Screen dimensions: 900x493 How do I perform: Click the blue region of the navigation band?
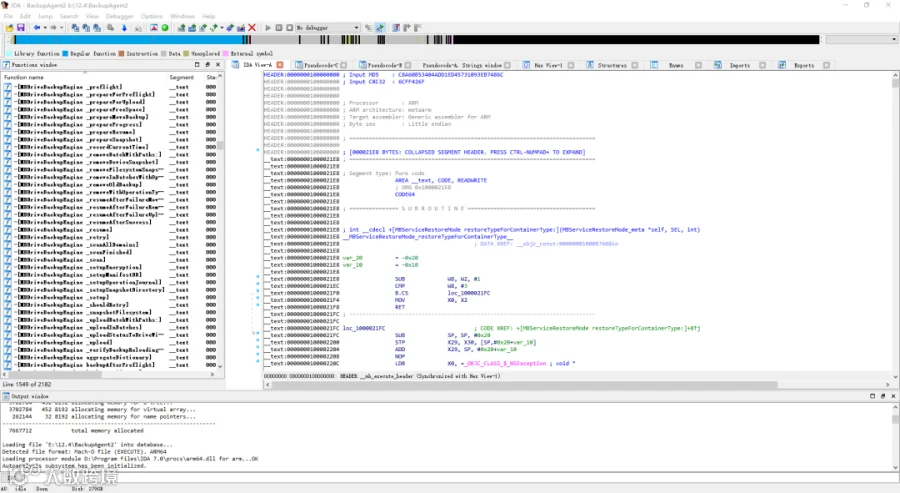[x=127, y=40]
